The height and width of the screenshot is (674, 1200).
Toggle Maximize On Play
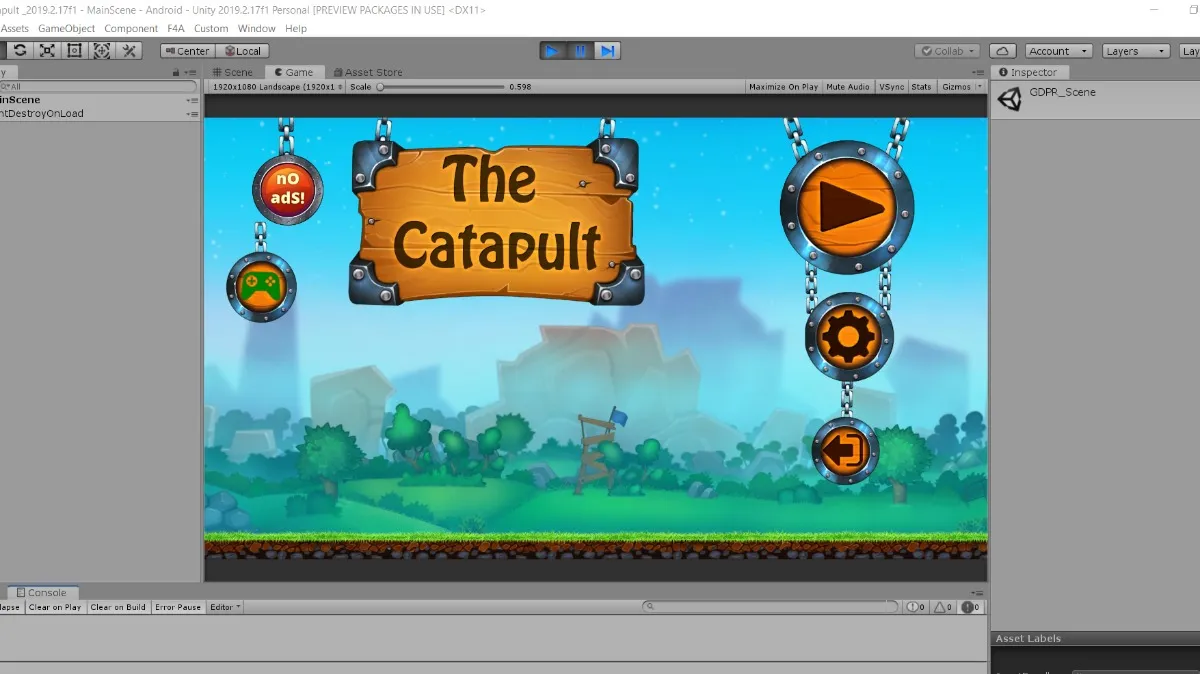tap(783, 87)
